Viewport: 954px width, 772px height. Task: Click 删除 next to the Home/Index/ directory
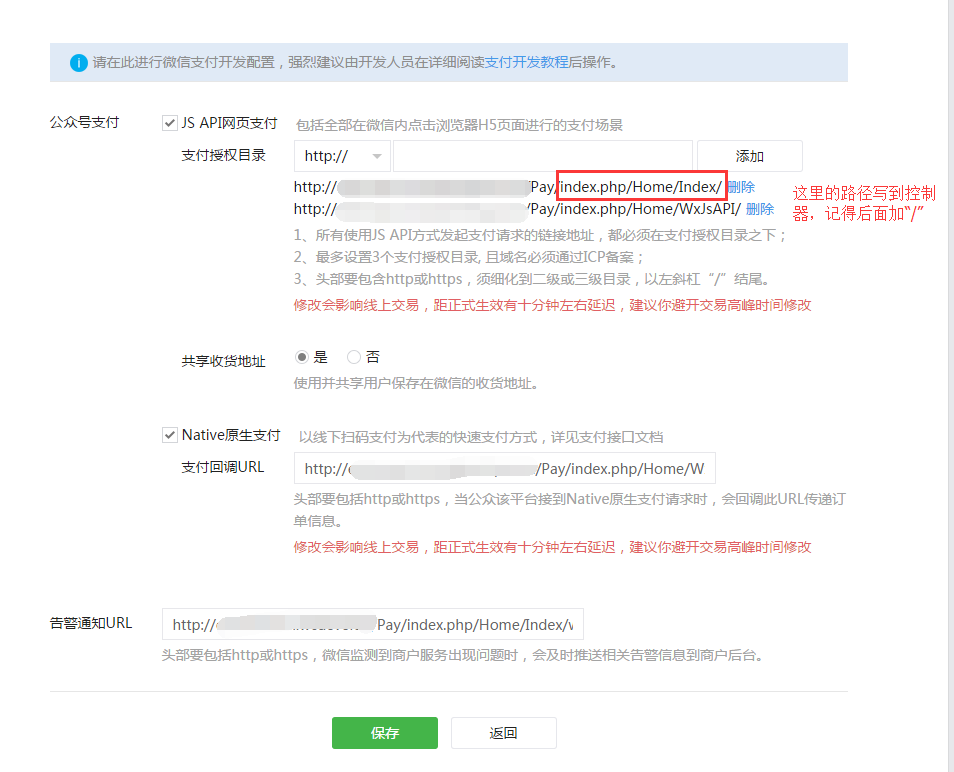741,187
